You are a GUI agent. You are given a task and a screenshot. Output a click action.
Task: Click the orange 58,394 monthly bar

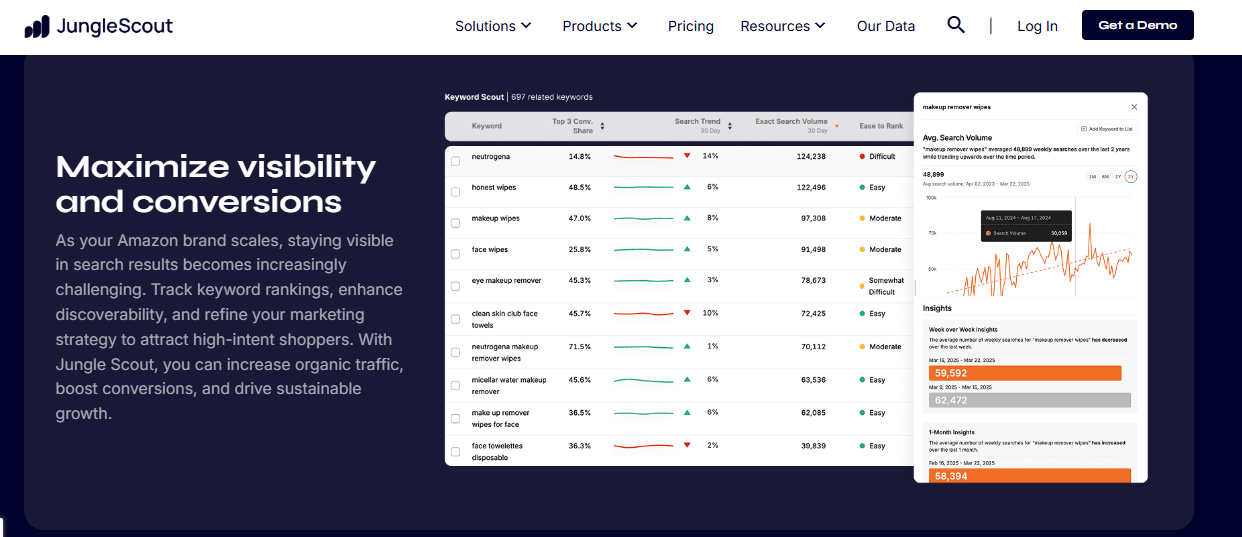point(1030,476)
